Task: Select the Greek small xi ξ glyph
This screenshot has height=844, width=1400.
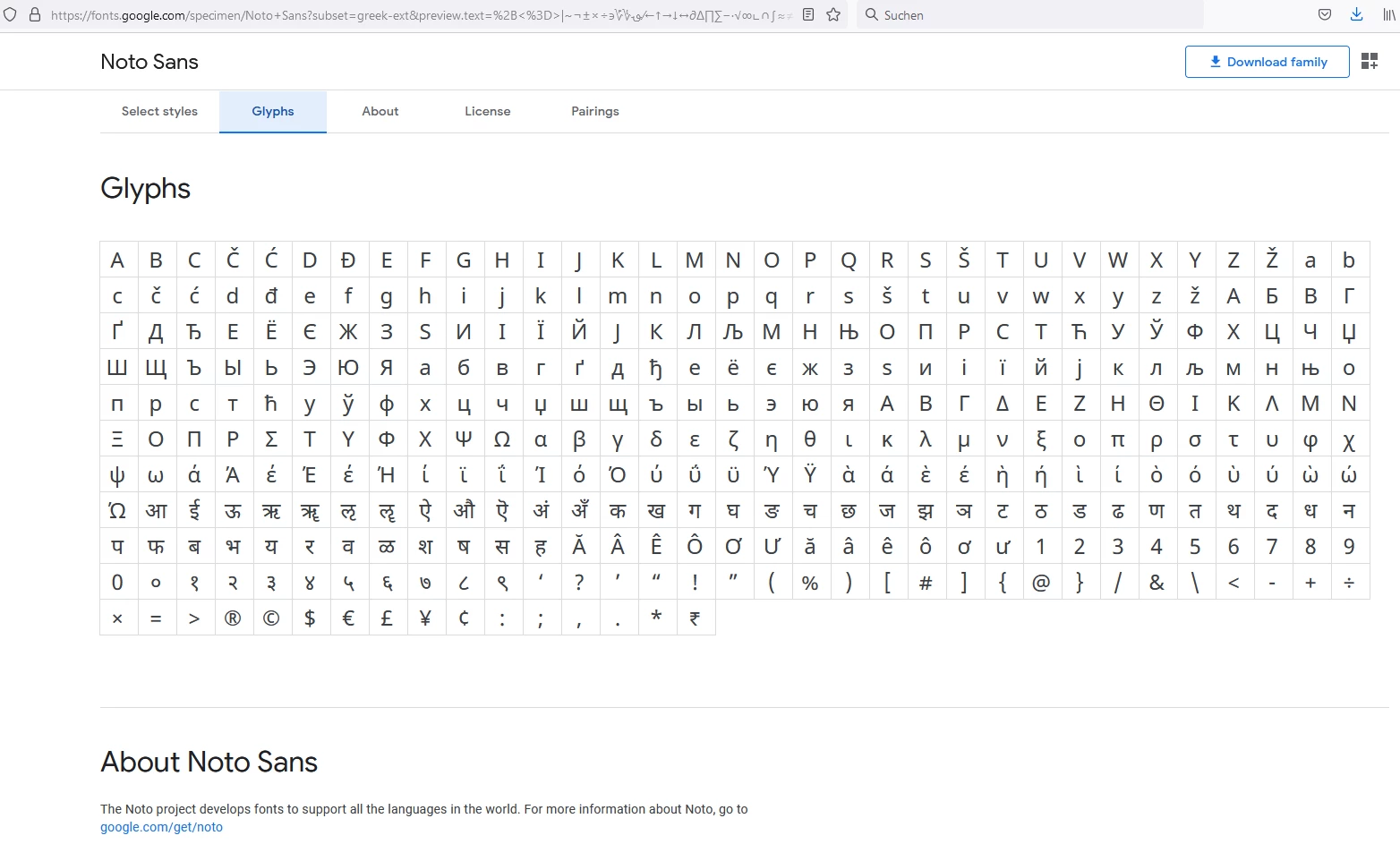Action: (x=1041, y=439)
